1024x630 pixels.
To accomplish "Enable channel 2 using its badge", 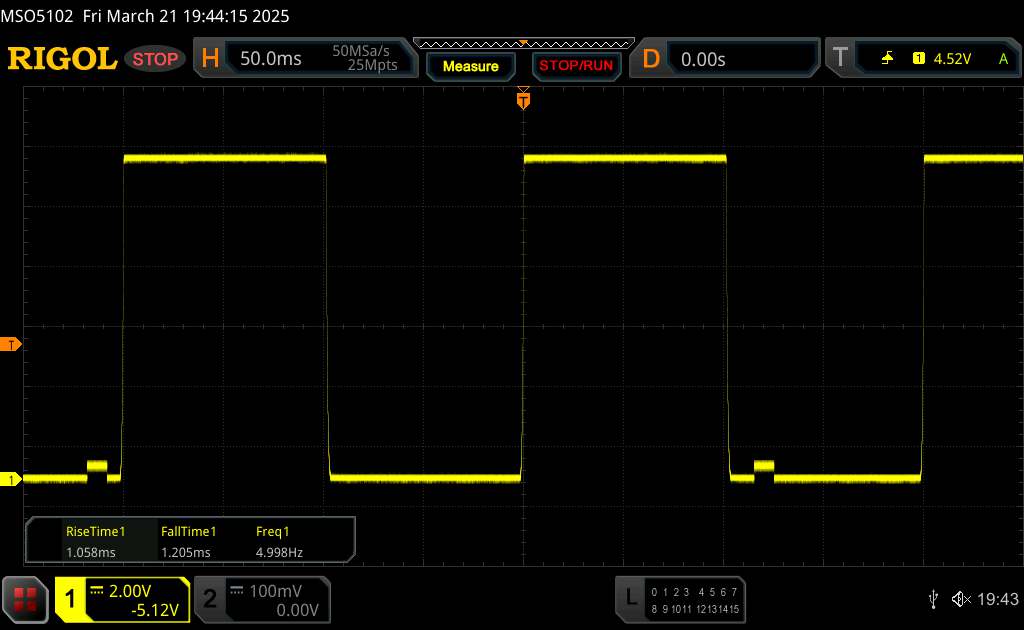I will coord(210,600).
